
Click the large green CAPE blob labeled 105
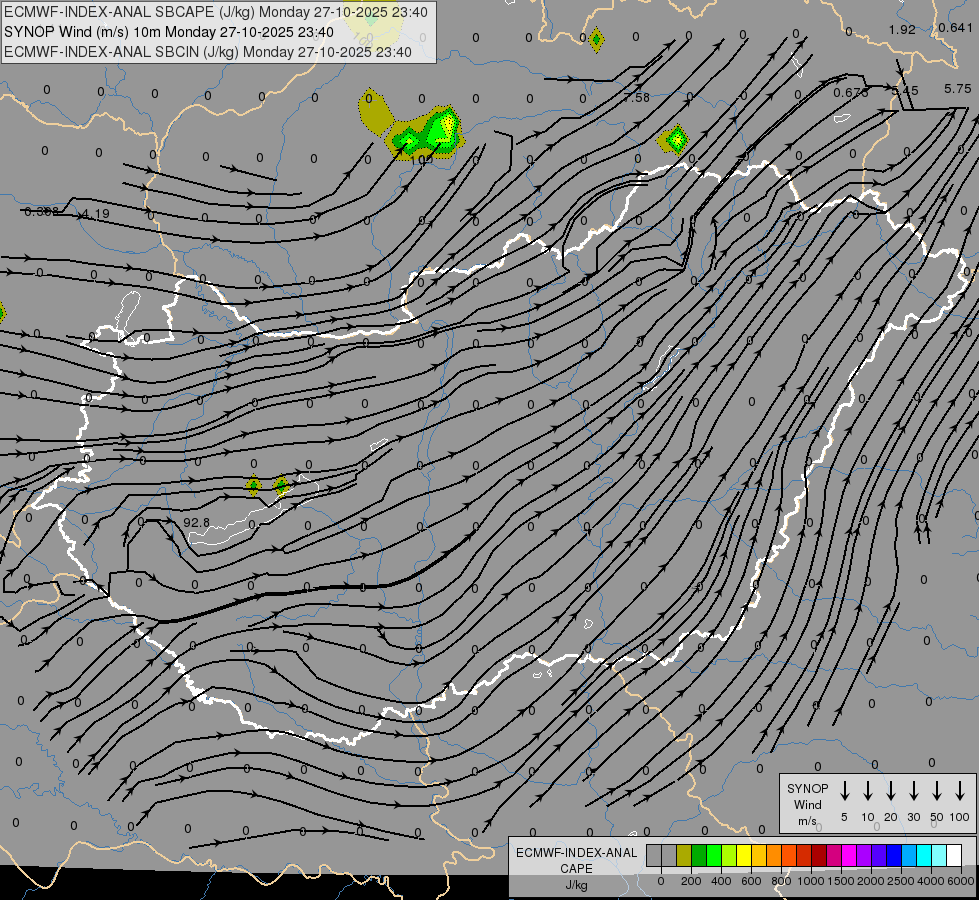pyautogui.click(x=426, y=133)
